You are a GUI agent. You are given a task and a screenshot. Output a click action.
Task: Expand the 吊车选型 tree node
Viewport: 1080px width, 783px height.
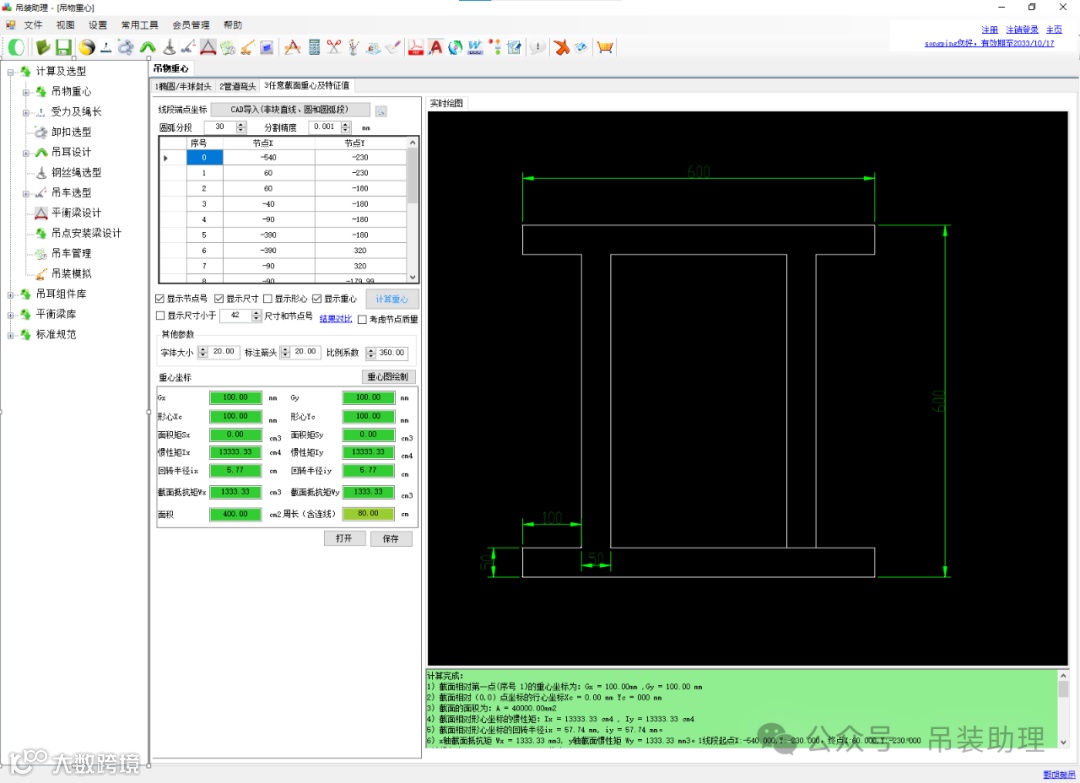27,193
